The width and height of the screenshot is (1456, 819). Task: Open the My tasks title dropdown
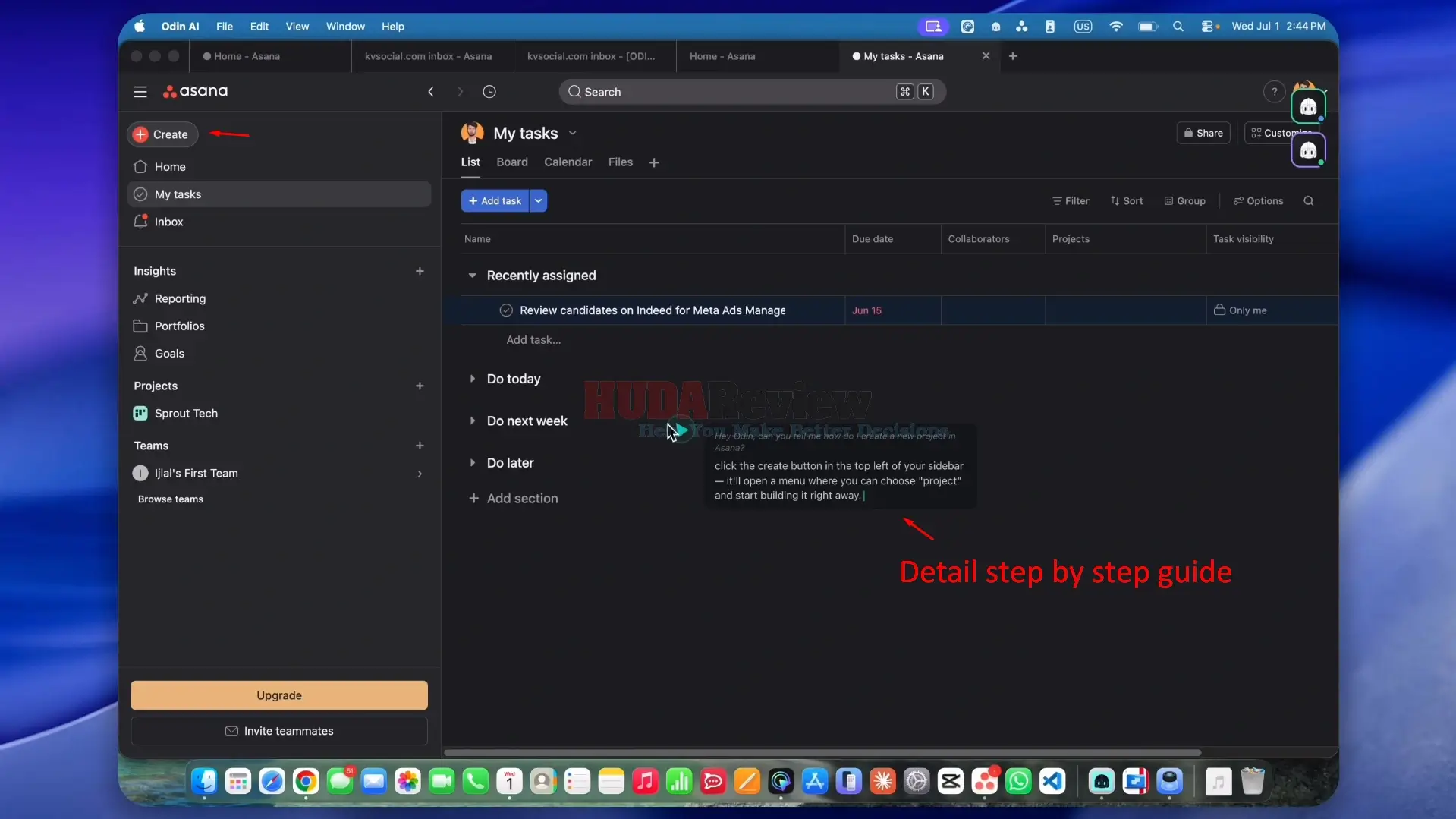click(x=573, y=134)
